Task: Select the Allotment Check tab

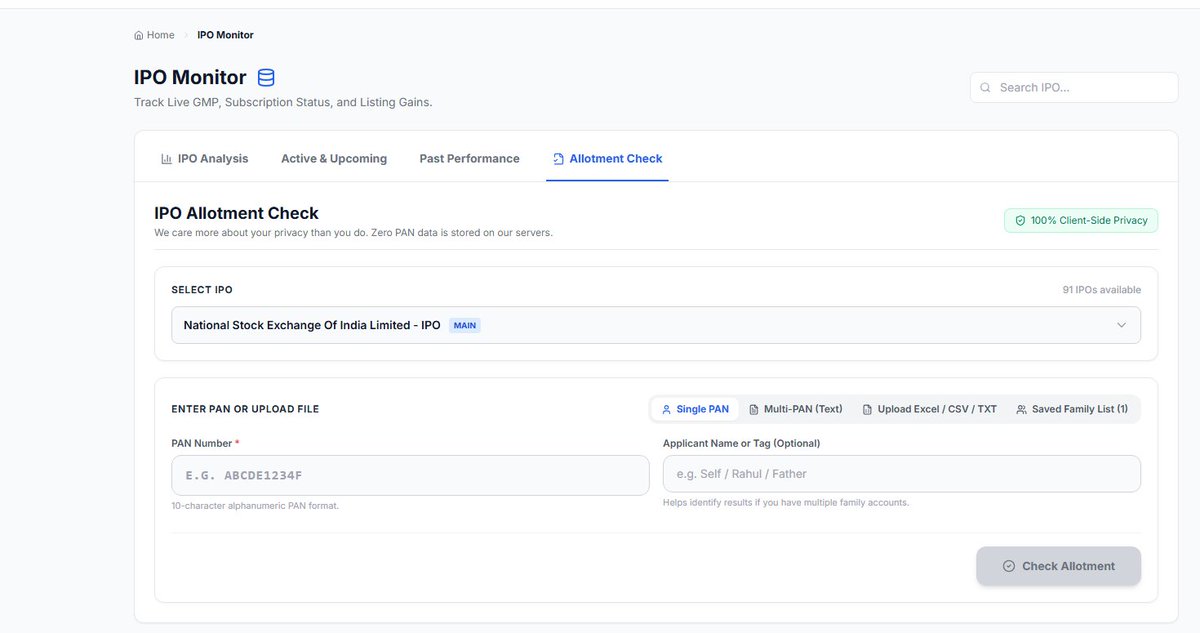Action: click(607, 159)
